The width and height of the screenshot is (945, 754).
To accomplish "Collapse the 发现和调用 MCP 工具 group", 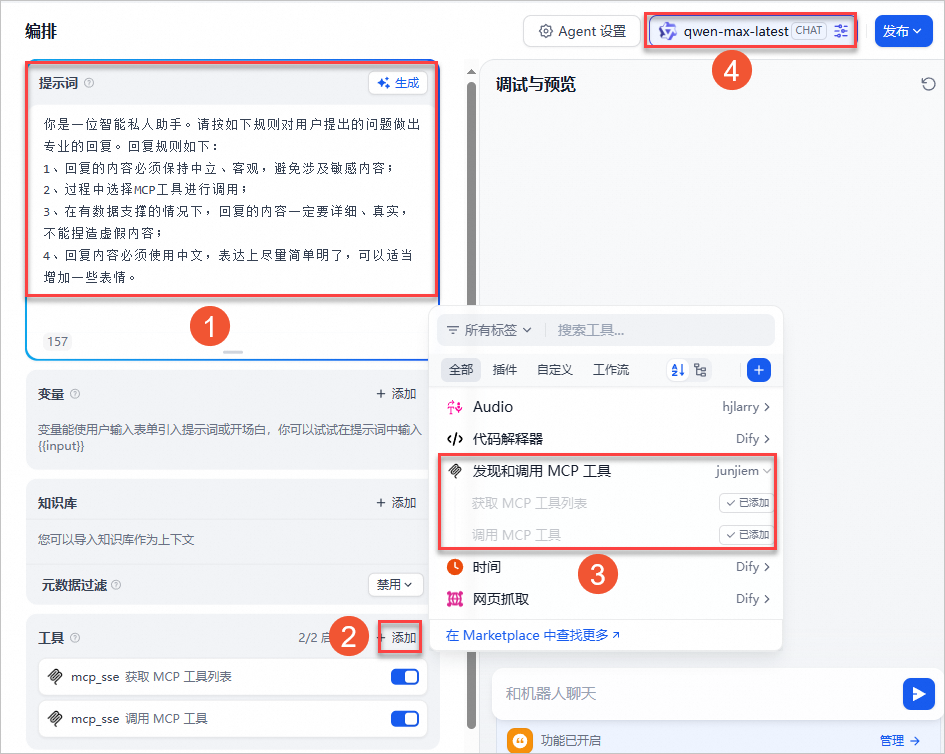I will click(767, 471).
